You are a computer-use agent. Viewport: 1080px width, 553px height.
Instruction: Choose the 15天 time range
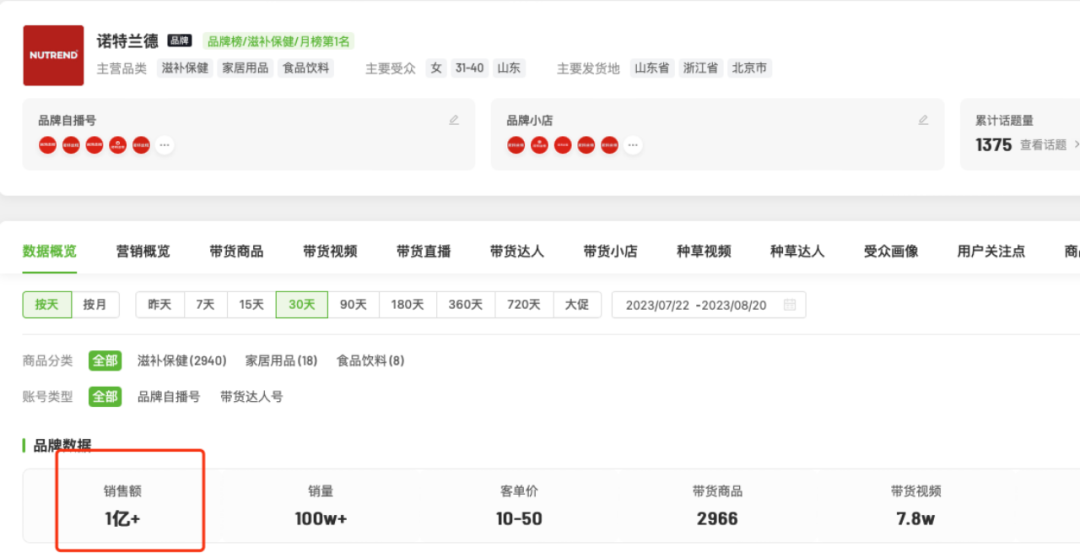click(x=251, y=304)
